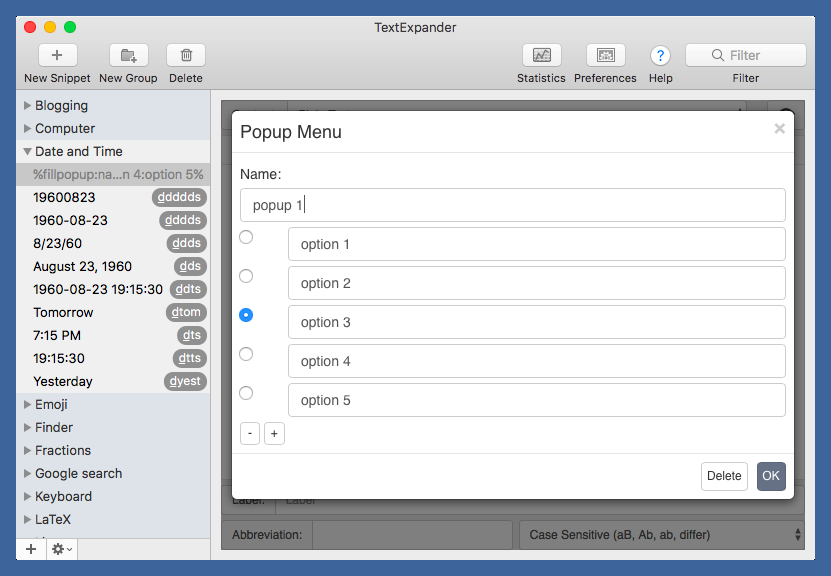Select the Yesterday snippet in list

click(x=63, y=382)
